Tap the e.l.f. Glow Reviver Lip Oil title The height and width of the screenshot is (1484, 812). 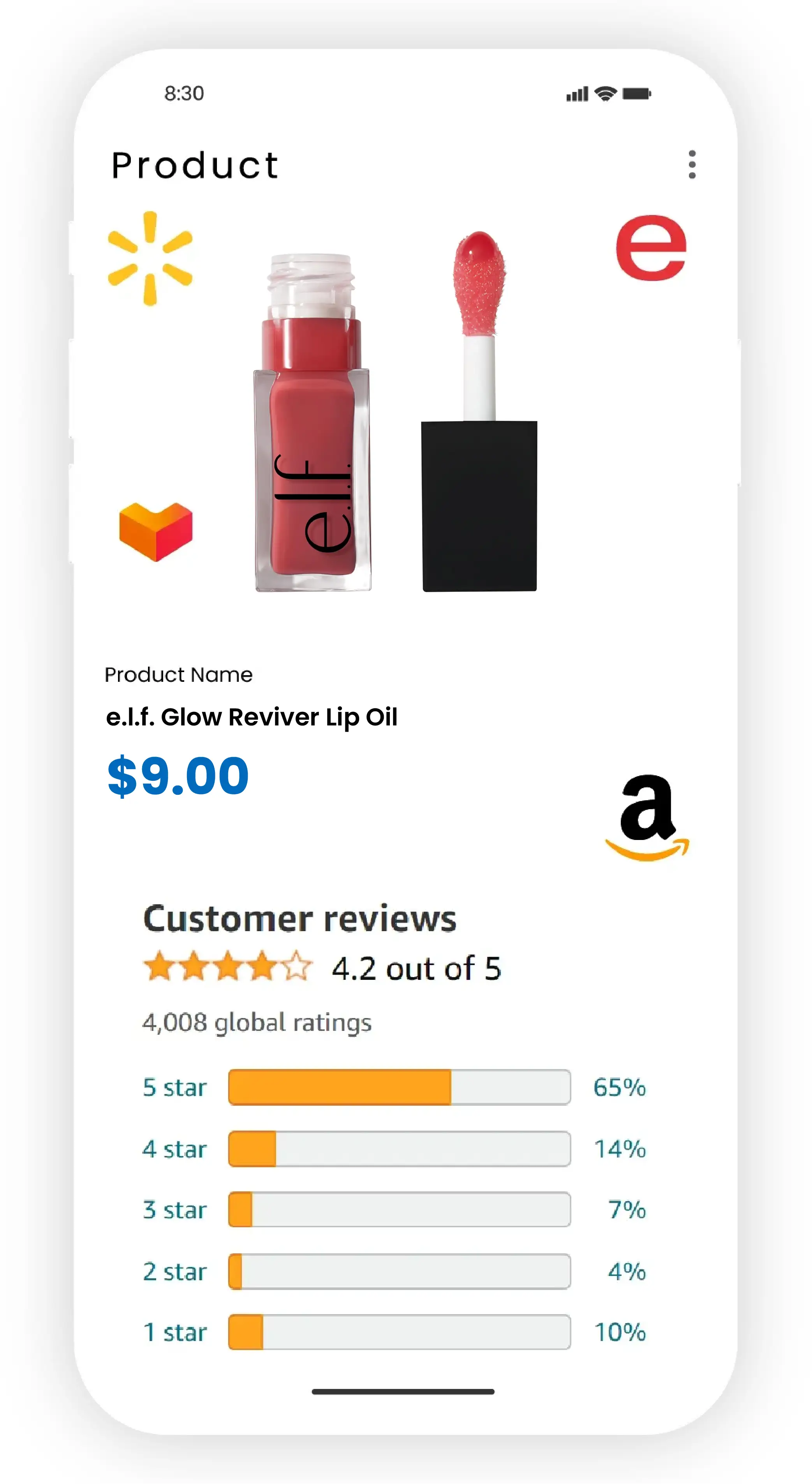(252, 717)
